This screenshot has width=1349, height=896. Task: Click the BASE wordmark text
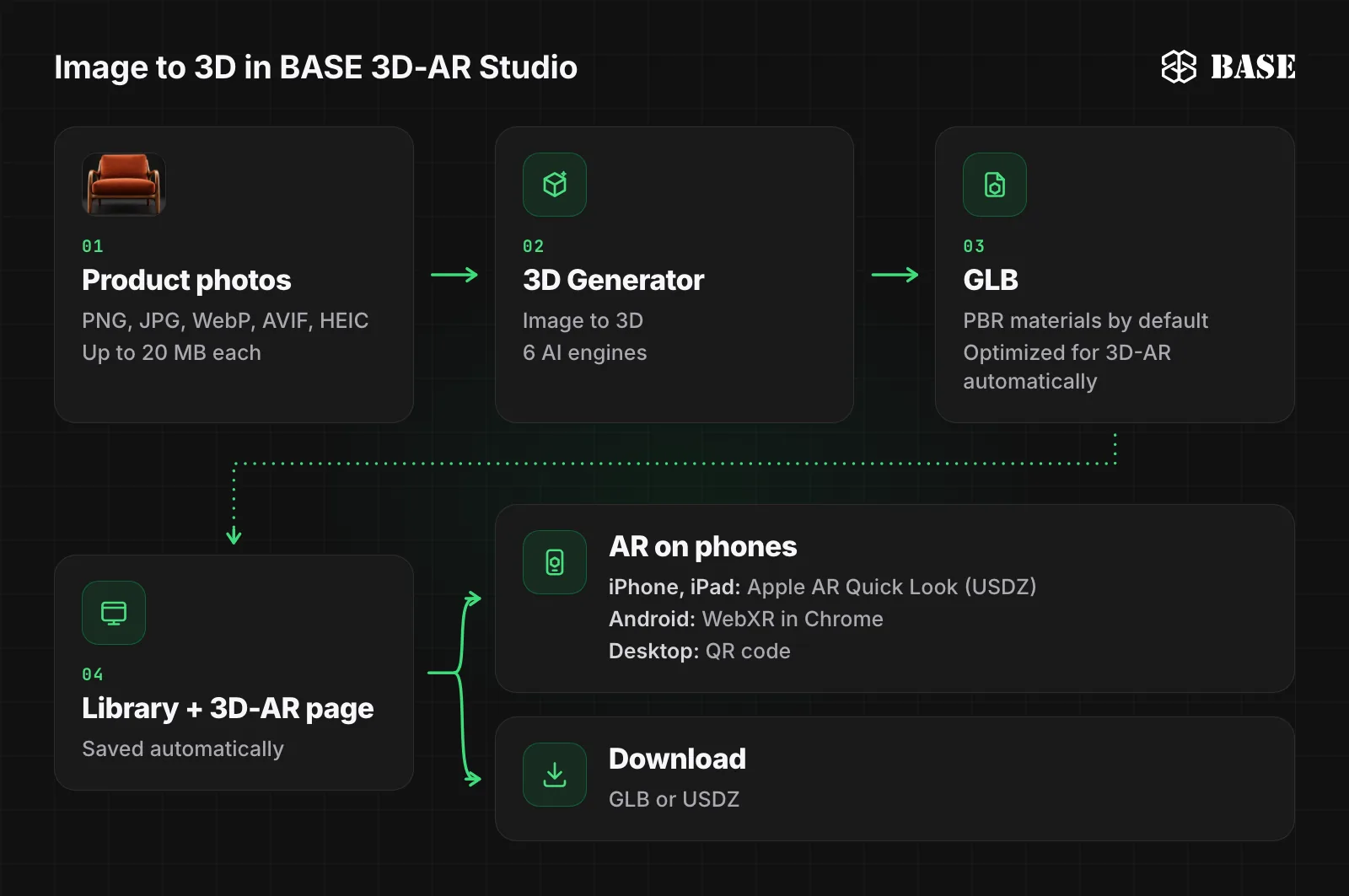point(1253,67)
